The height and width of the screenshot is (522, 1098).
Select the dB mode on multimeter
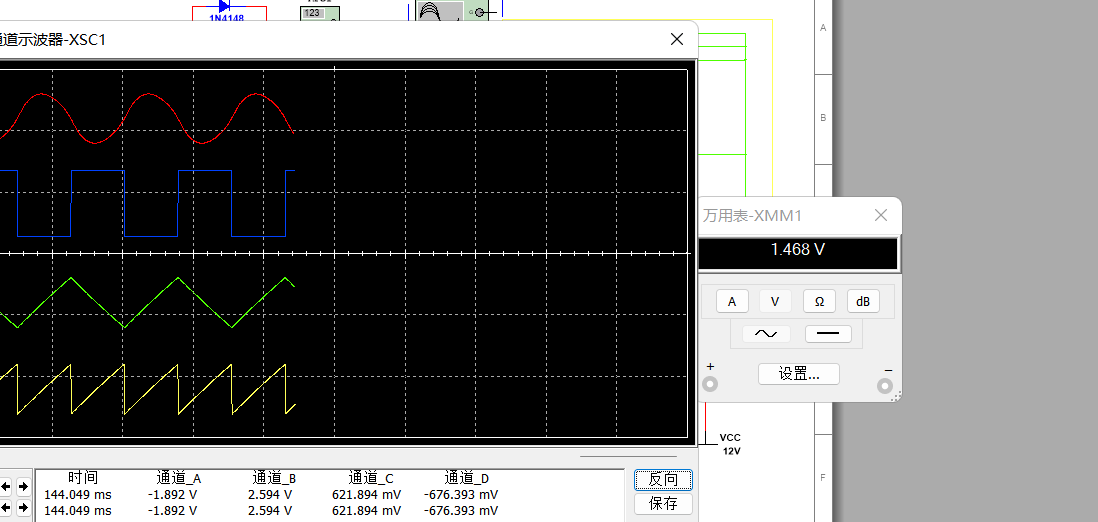863,301
